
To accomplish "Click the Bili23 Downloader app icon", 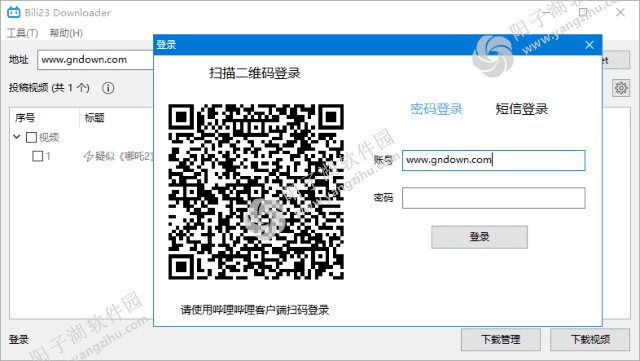I will 13,12.
